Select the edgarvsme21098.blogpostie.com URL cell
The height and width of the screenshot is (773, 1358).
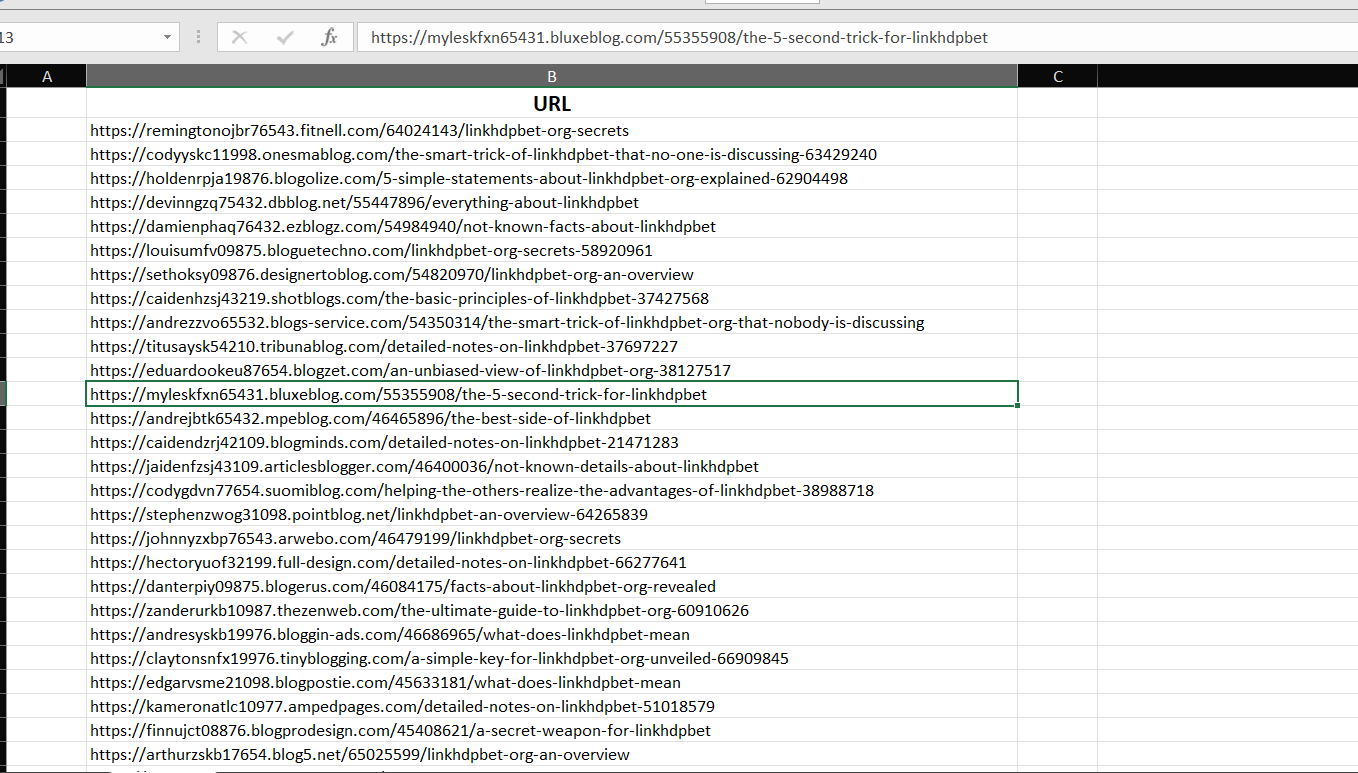385,682
